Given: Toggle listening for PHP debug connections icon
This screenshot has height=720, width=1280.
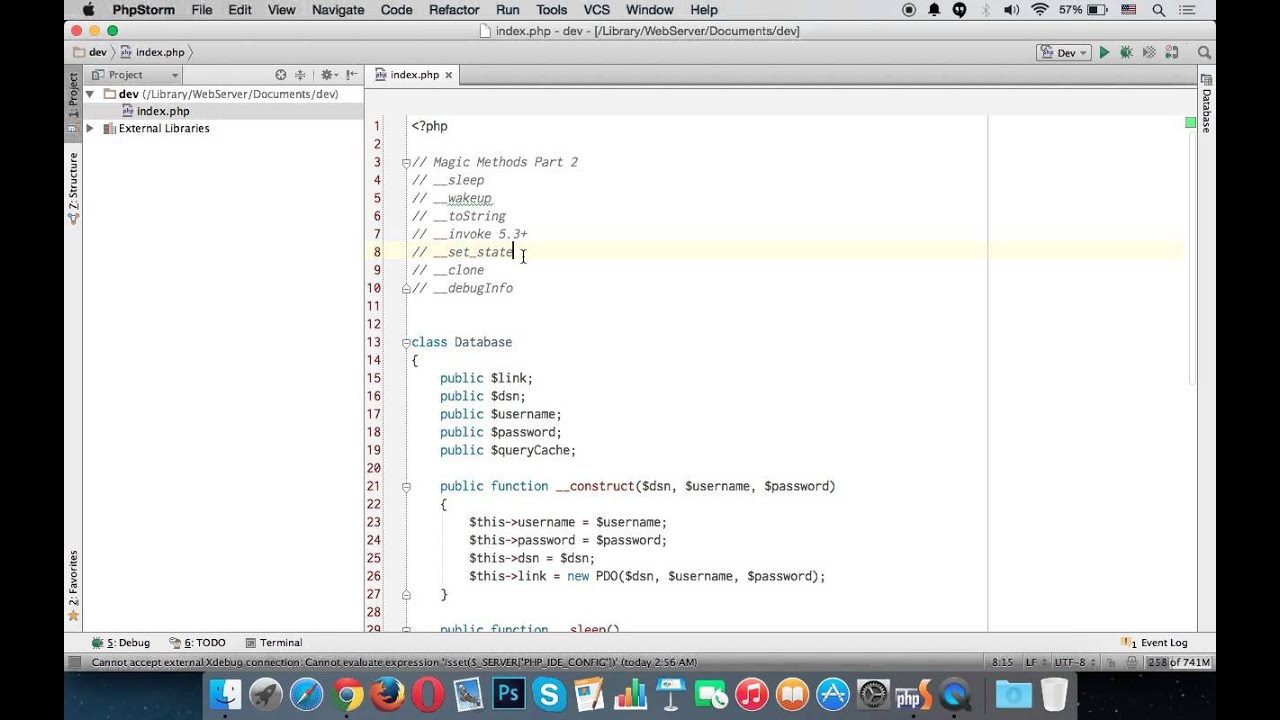Looking at the screenshot, I should [1172, 53].
